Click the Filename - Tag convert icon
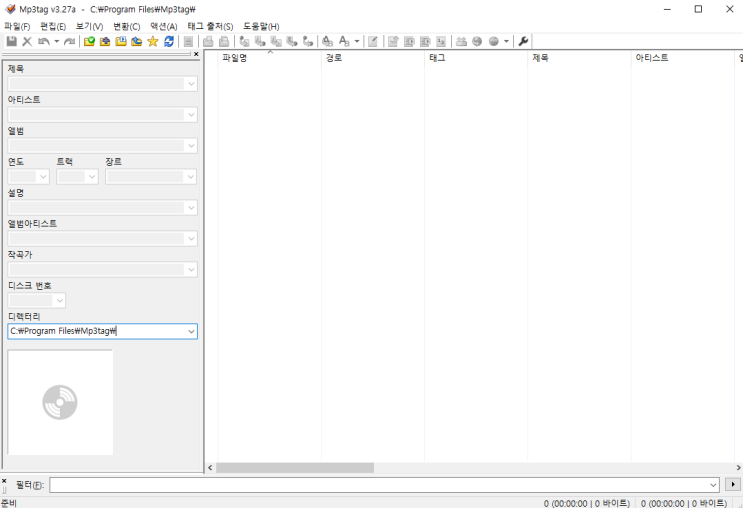The height and width of the screenshot is (508, 743). (x=260, y=41)
